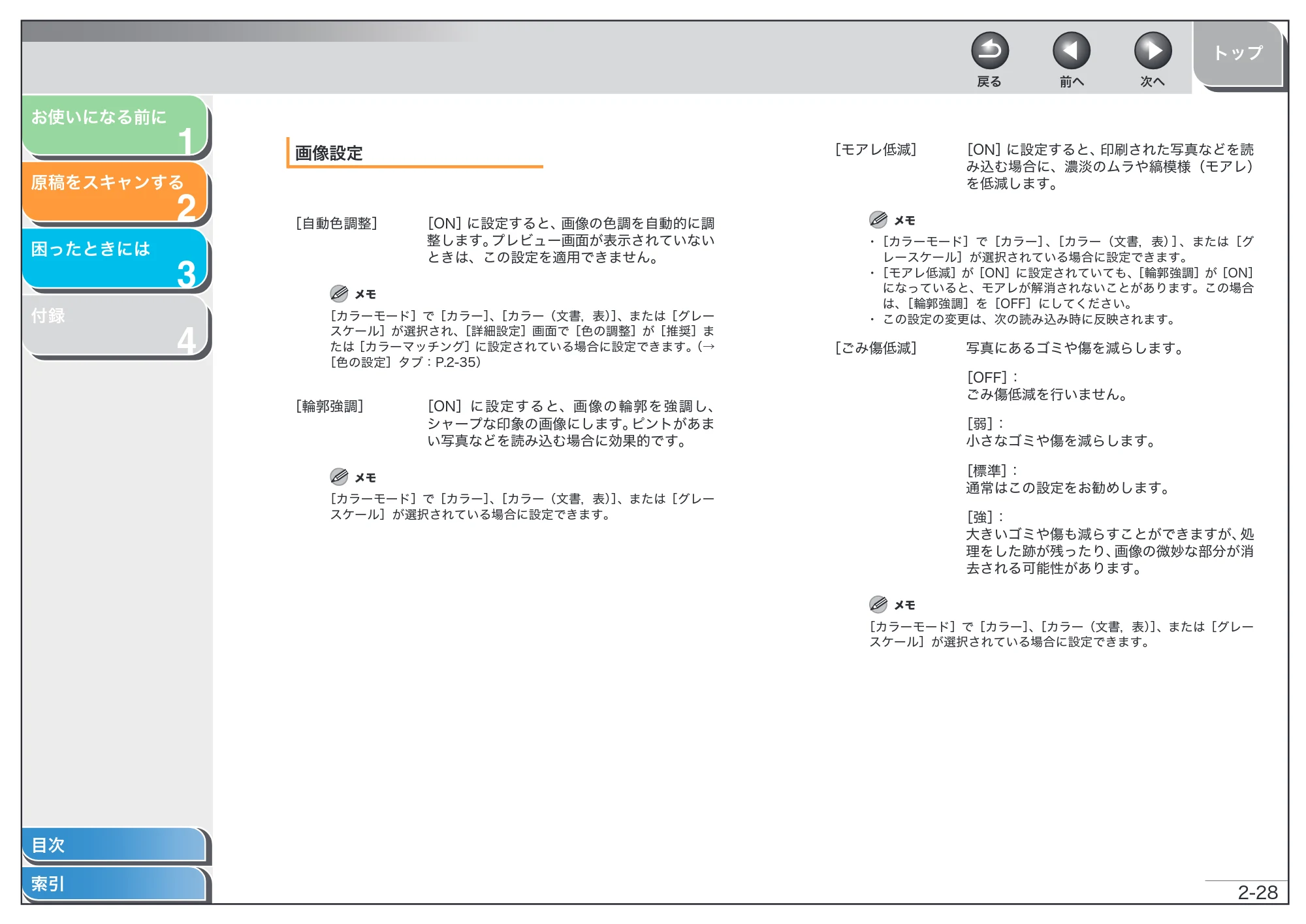This screenshot has height=924, width=1306.
Task: Click text 通常はこの設定をお勧めします。
Action: pos(1068,488)
